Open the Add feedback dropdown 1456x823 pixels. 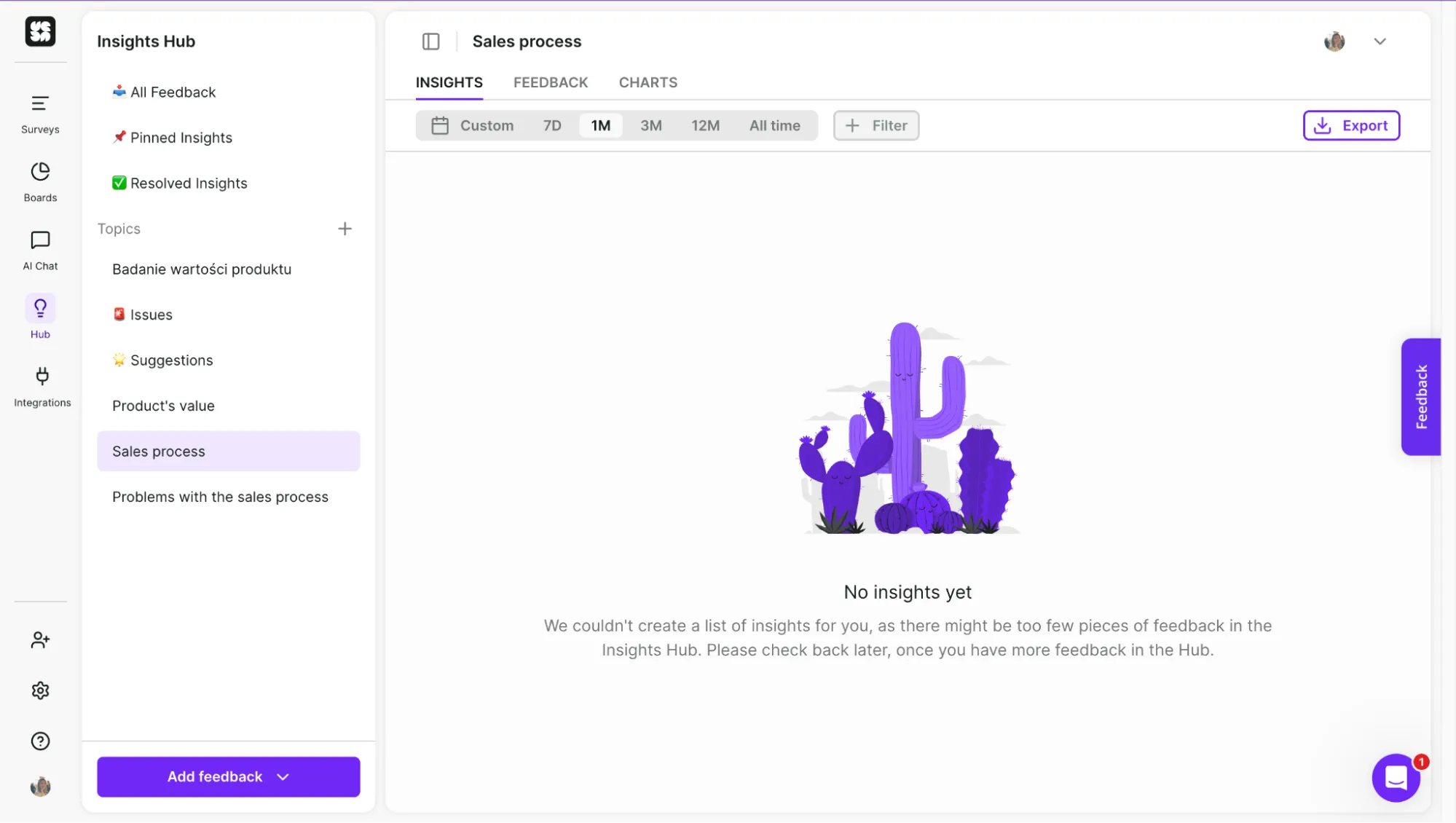pyautogui.click(x=228, y=776)
